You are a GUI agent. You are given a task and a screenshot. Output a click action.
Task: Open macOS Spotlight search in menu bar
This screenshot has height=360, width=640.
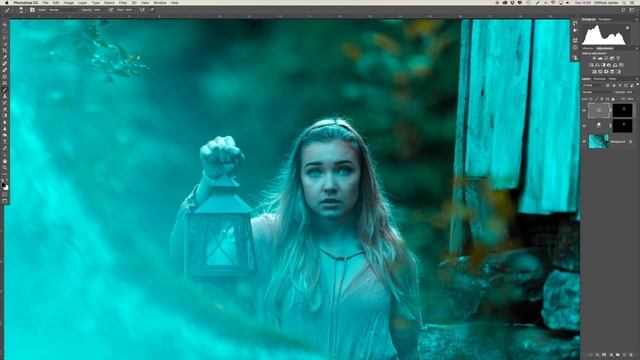(x=624, y=2)
